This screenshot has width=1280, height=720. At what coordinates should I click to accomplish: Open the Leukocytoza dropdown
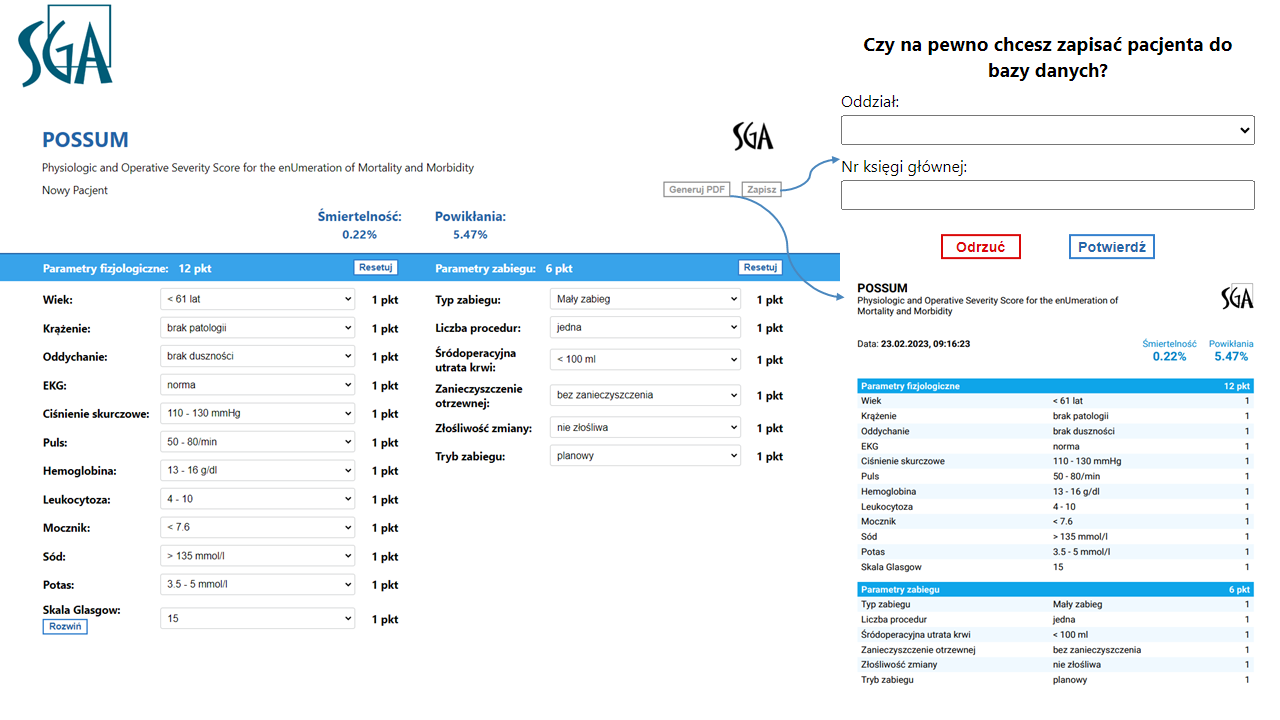pos(258,499)
